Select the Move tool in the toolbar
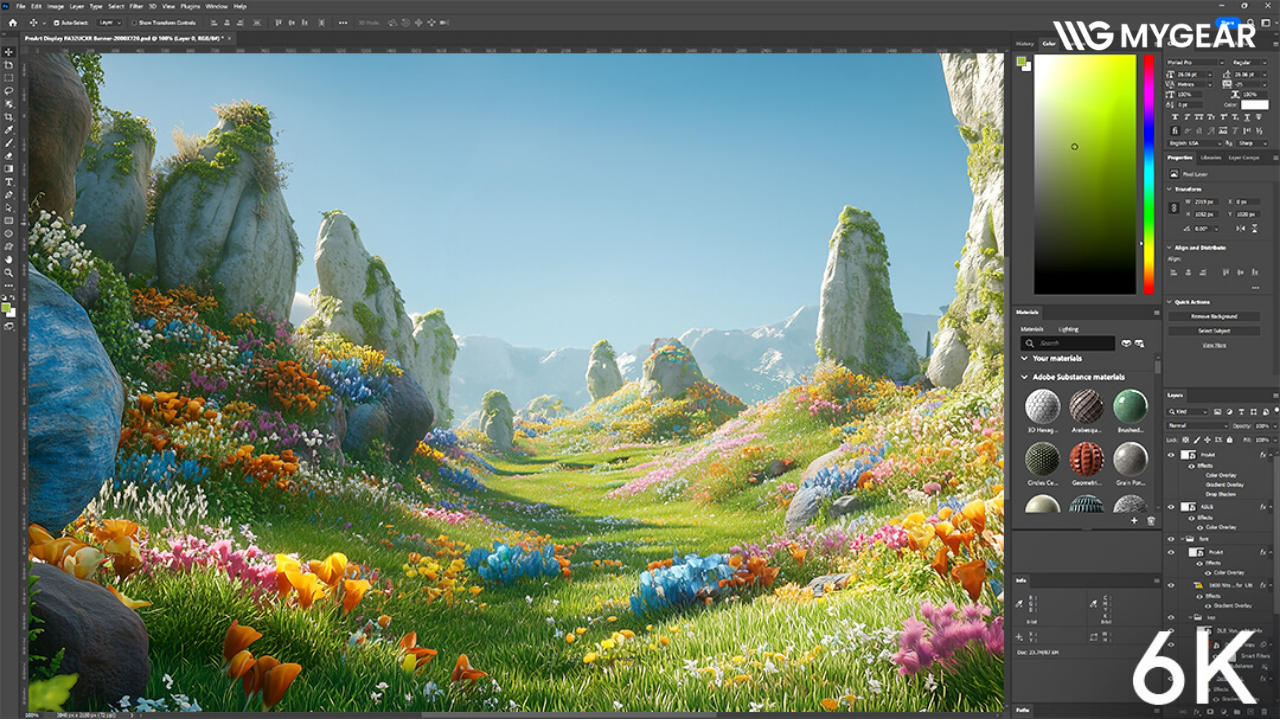The height and width of the screenshot is (720, 1280). [x=9, y=52]
